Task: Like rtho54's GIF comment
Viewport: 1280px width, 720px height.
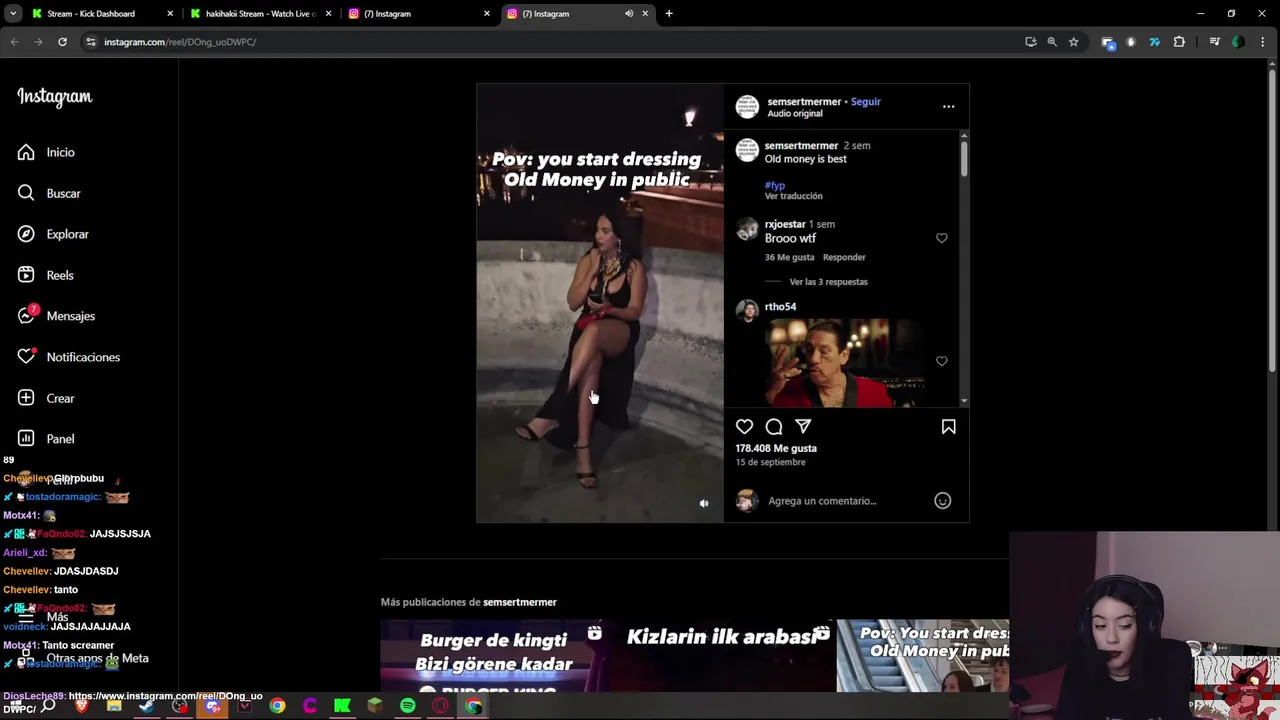Action: tap(941, 361)
